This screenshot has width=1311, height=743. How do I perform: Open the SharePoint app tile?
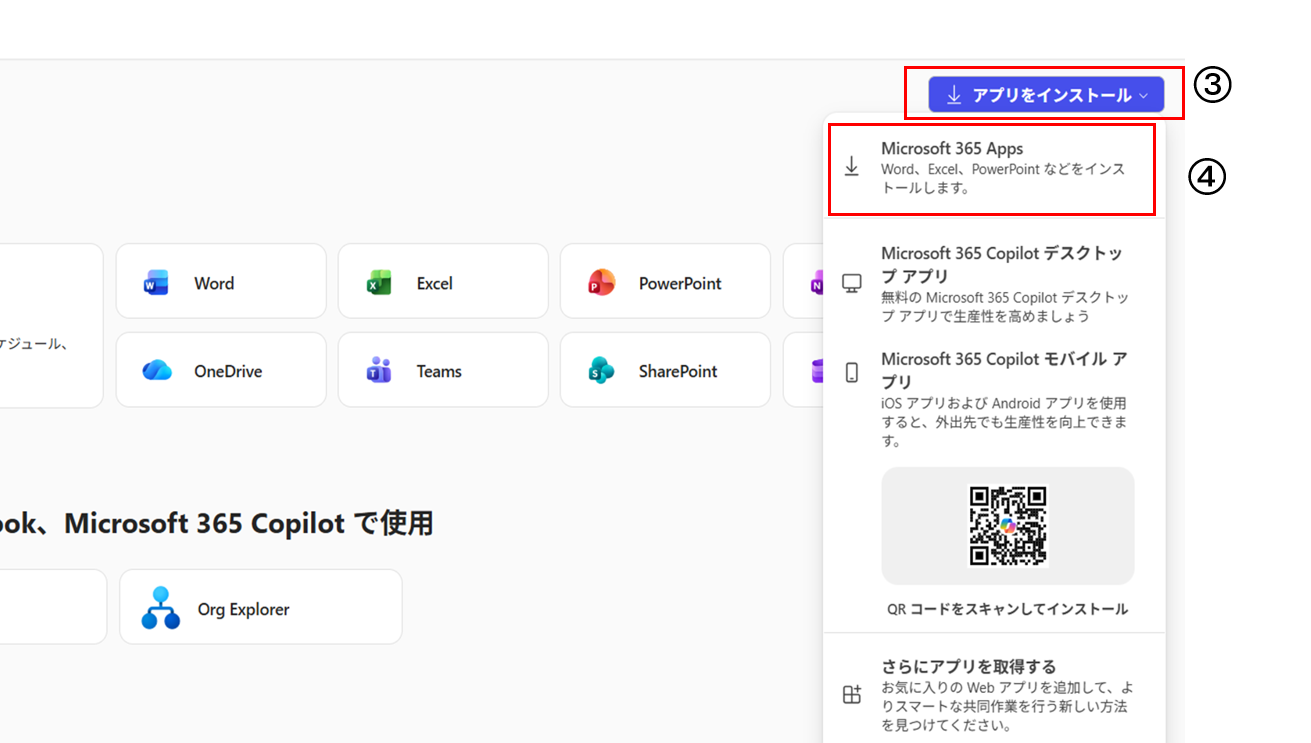point(665,371)
